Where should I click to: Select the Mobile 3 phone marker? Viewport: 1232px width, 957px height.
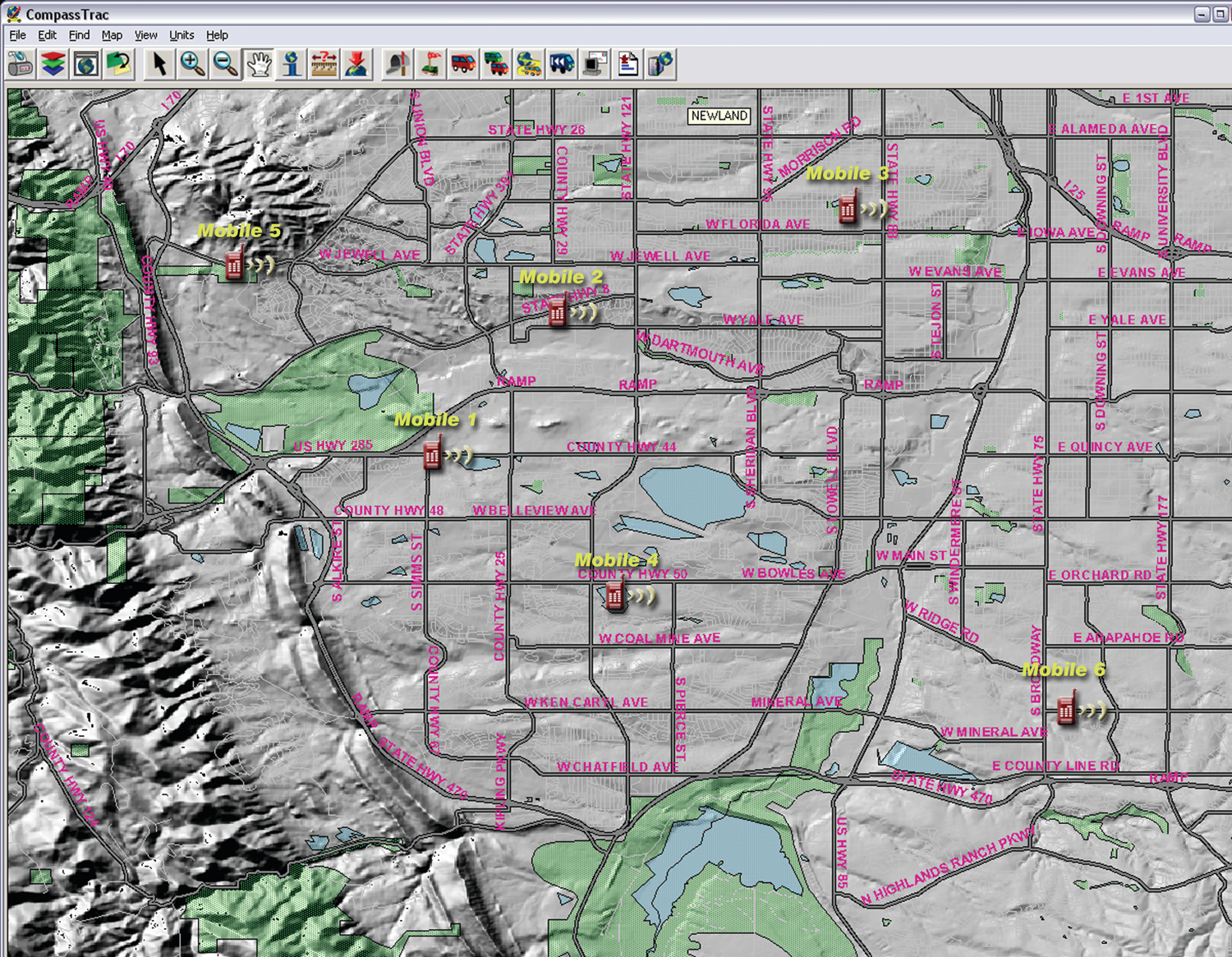(848, 208)
